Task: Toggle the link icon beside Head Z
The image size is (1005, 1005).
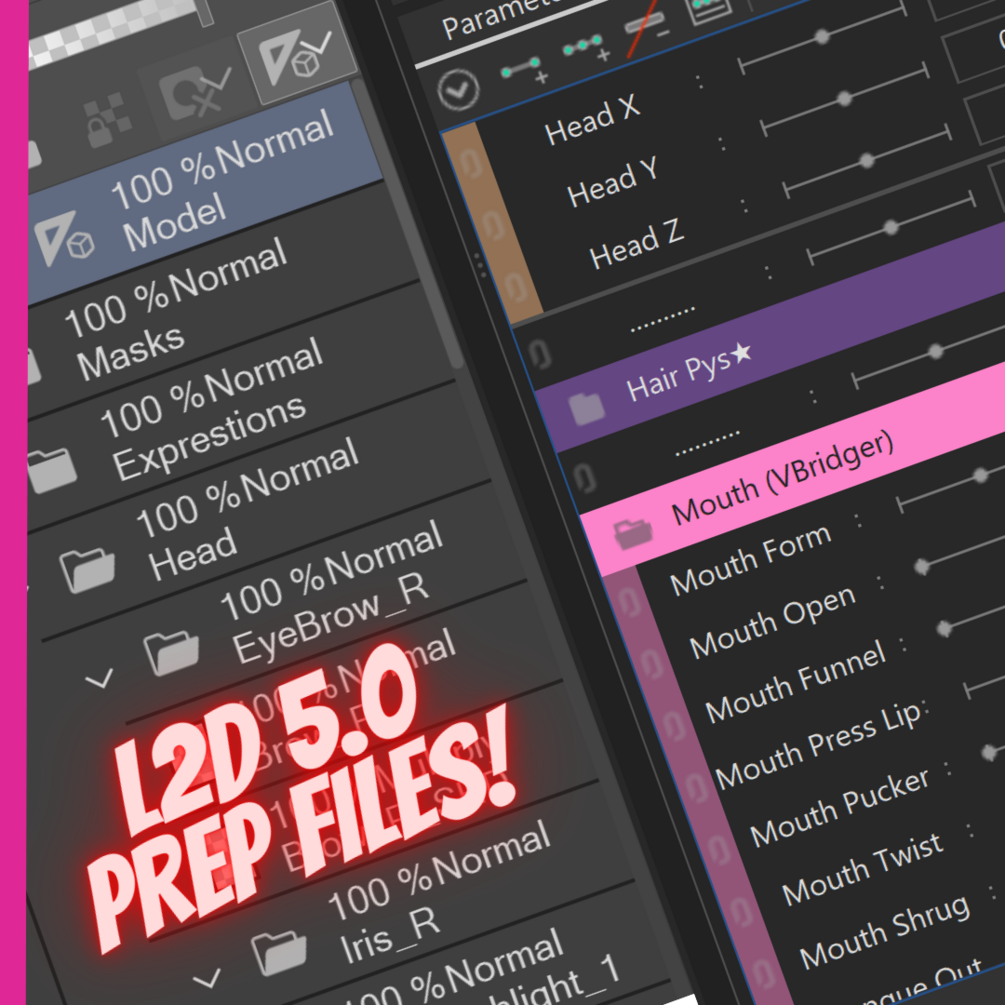Action: [515, 287]
